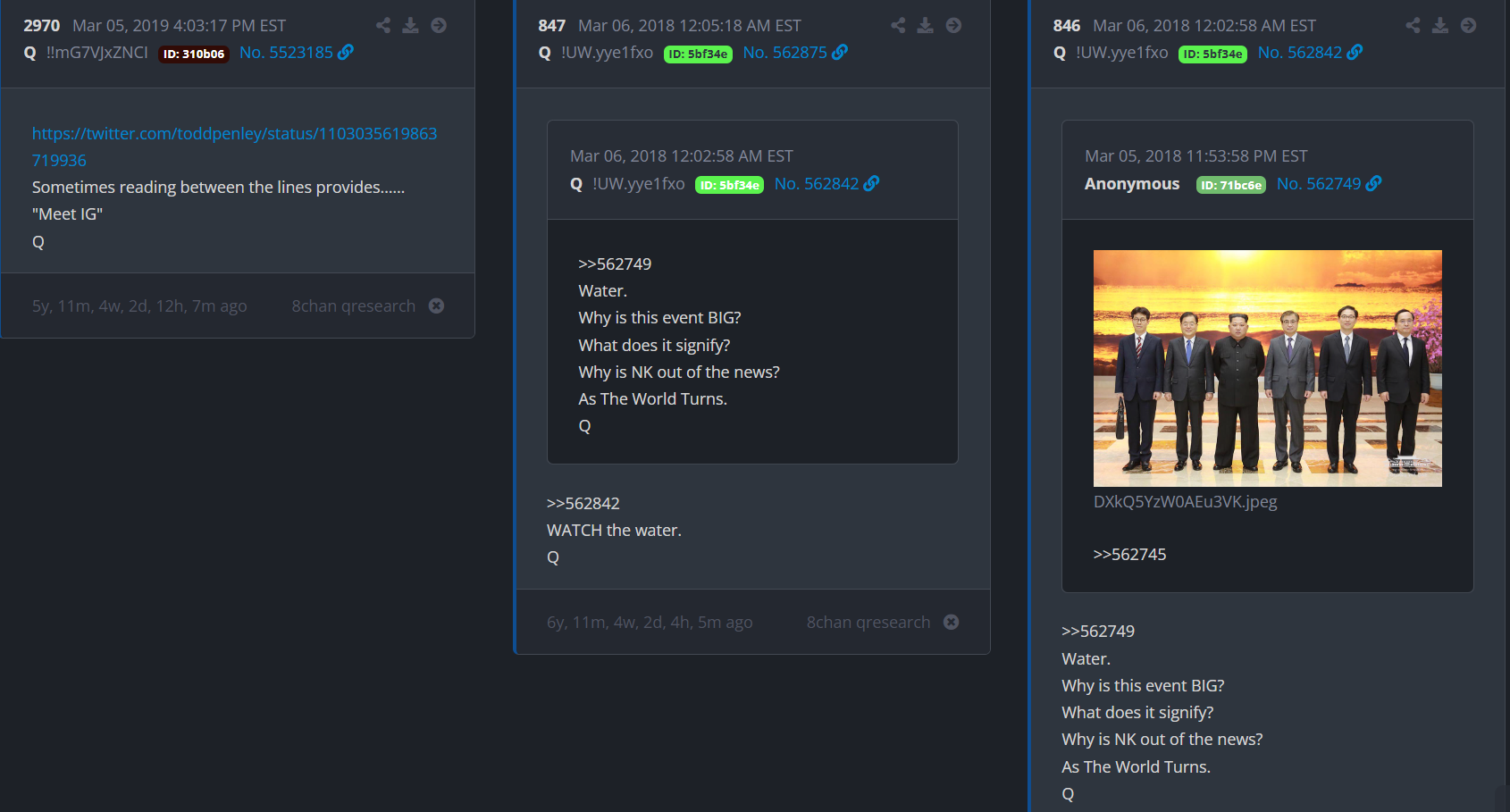Share post 847
The image size is (1510, 812).
pyautogui.click(x=898, y=25)
